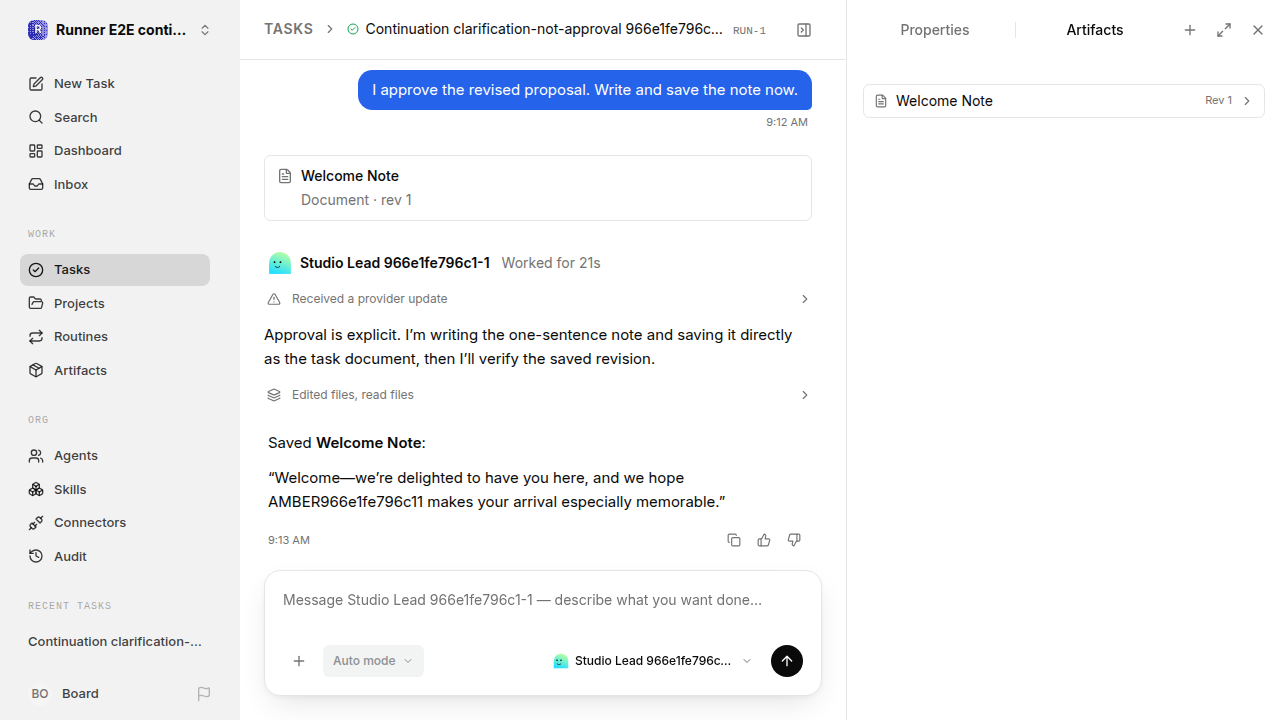
Task: Open the Studio Lead agent selector
Action: 652,661
